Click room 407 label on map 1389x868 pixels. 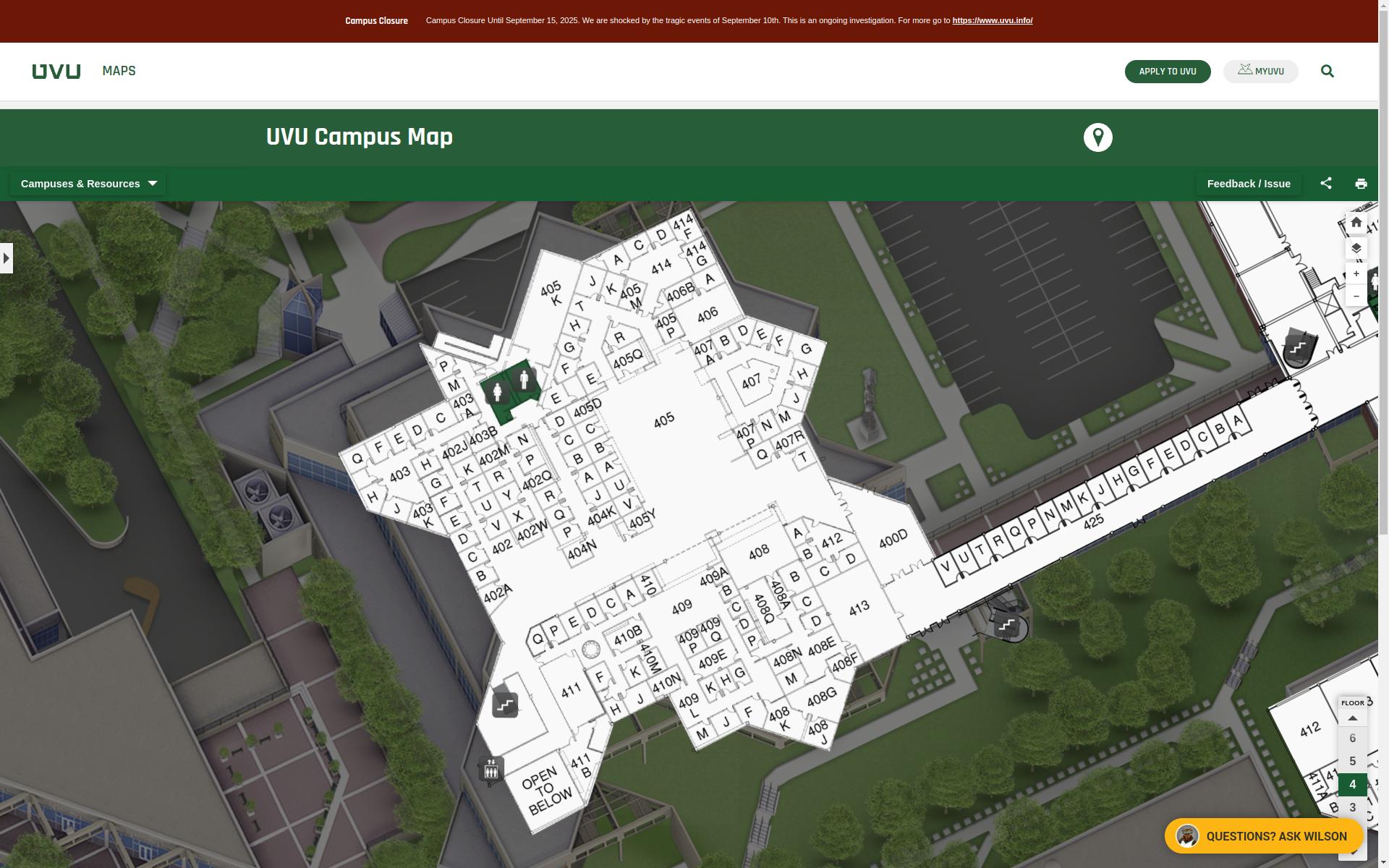(751, 380)
